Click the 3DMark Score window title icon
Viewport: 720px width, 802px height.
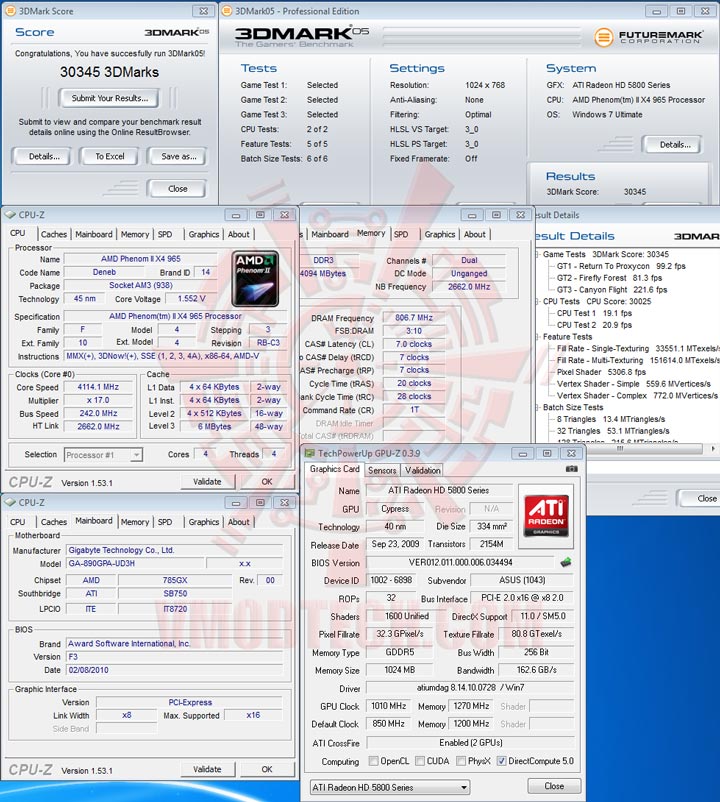(11, 11)
